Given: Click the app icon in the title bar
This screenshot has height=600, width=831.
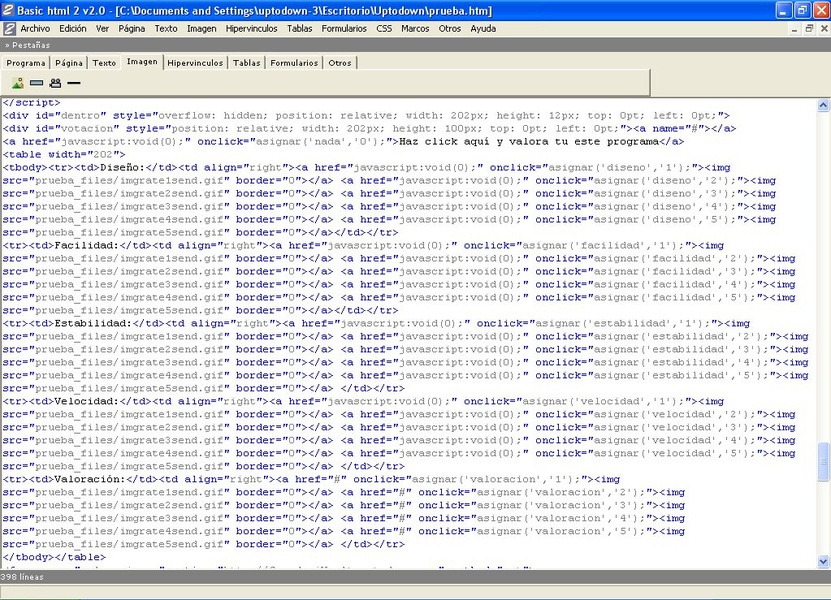Looking at the screenshot, I should click(x=7, y=10).
